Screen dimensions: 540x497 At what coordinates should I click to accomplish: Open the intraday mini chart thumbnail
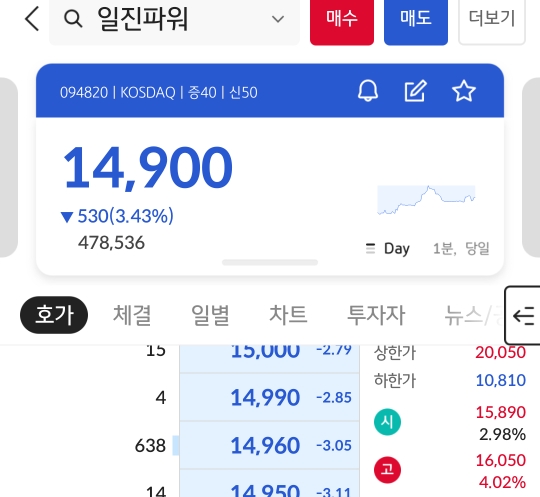coord(426,200)
